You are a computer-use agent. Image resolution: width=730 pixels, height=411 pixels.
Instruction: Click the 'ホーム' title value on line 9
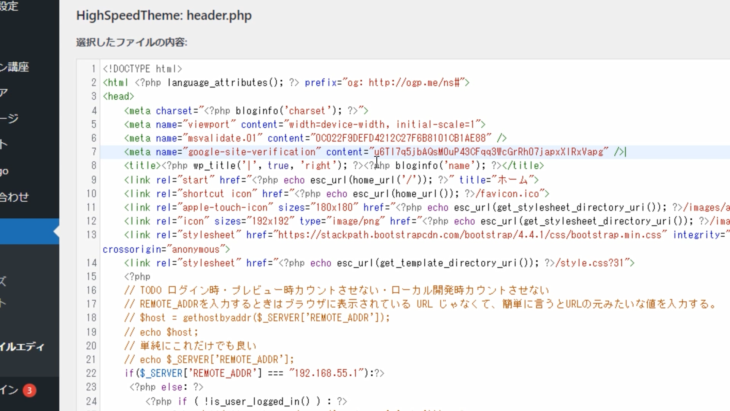click(x=513, y=180)
